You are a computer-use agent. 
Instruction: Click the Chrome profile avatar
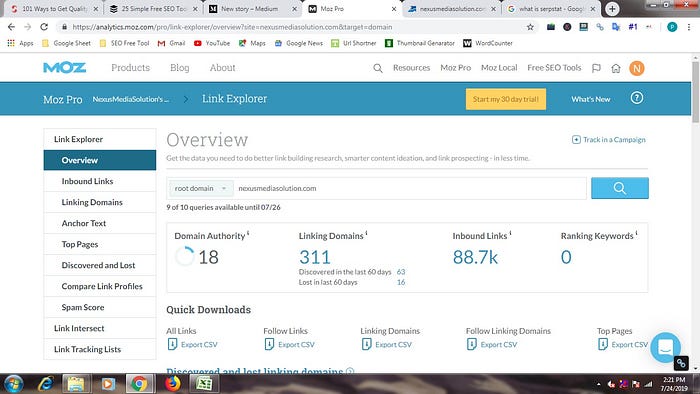click(672, 27)
